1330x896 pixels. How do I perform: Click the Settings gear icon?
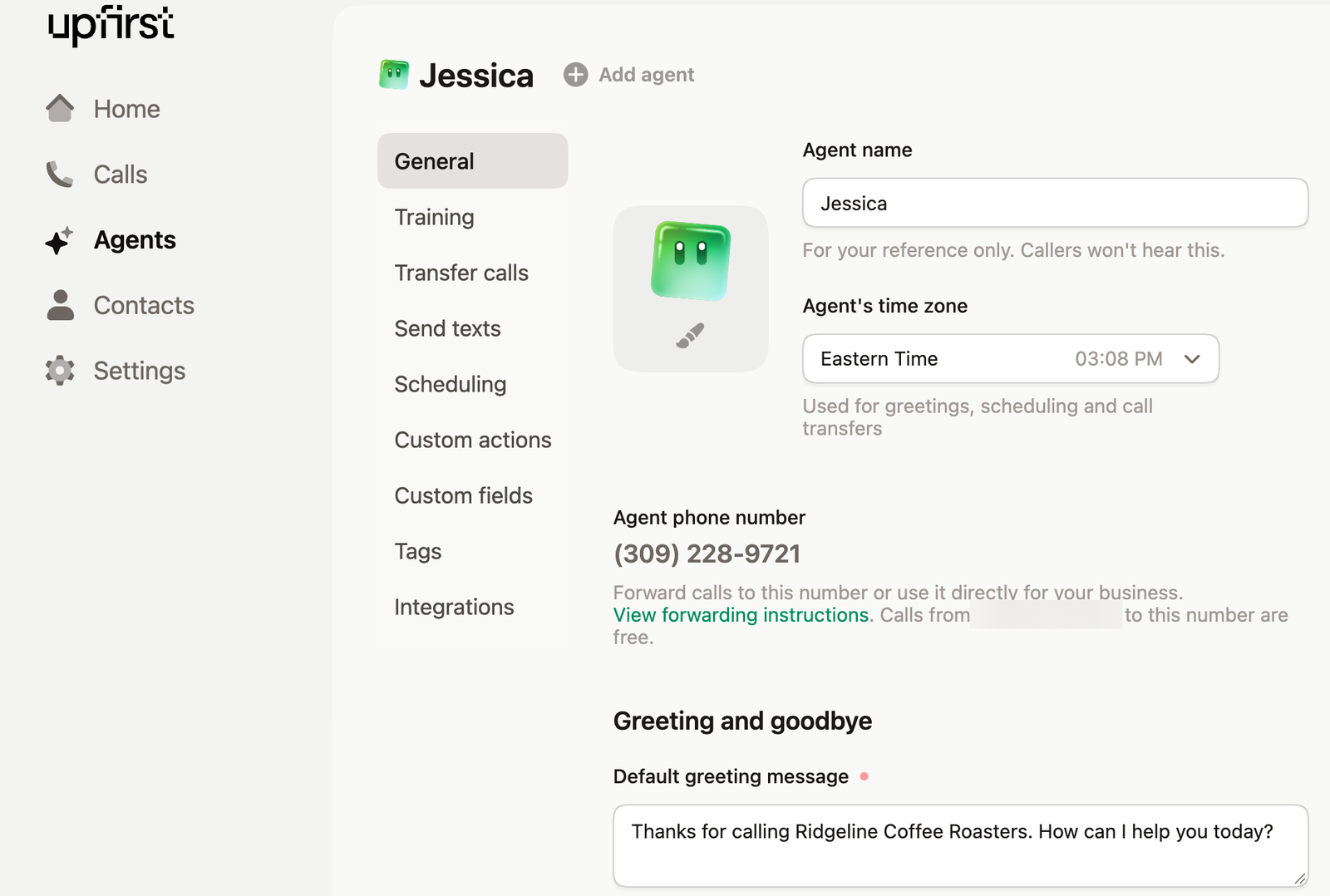60,370
